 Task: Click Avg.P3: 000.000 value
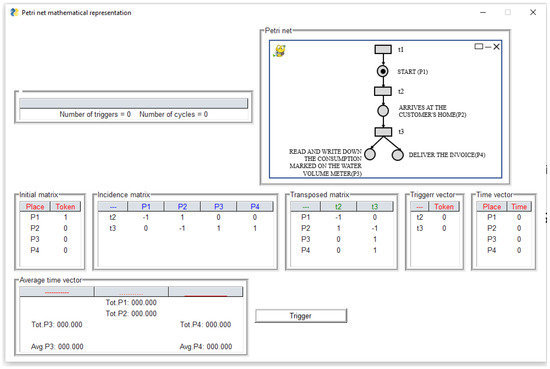[x=57, y=347]
